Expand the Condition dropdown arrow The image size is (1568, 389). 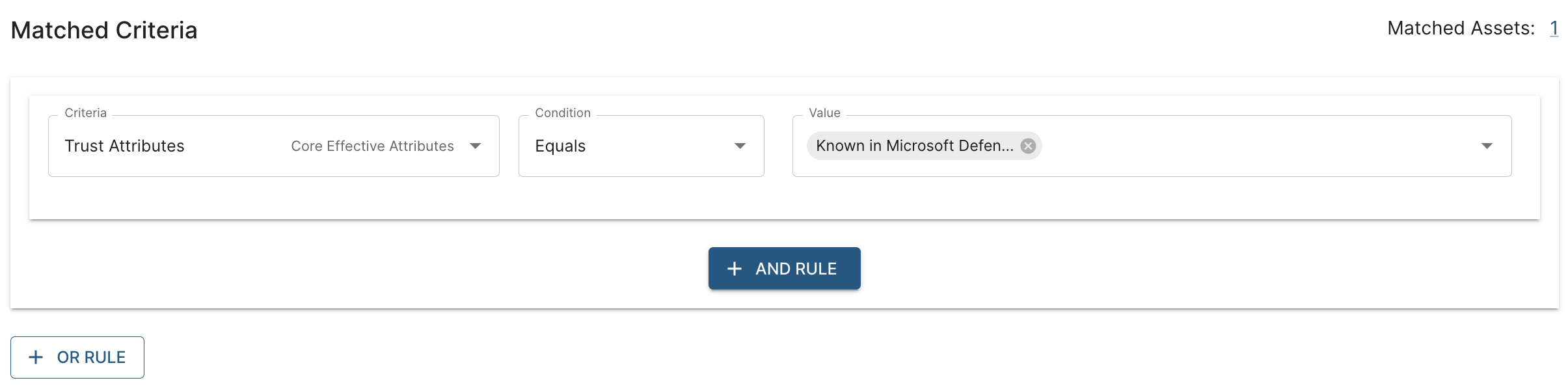[740, 146]
